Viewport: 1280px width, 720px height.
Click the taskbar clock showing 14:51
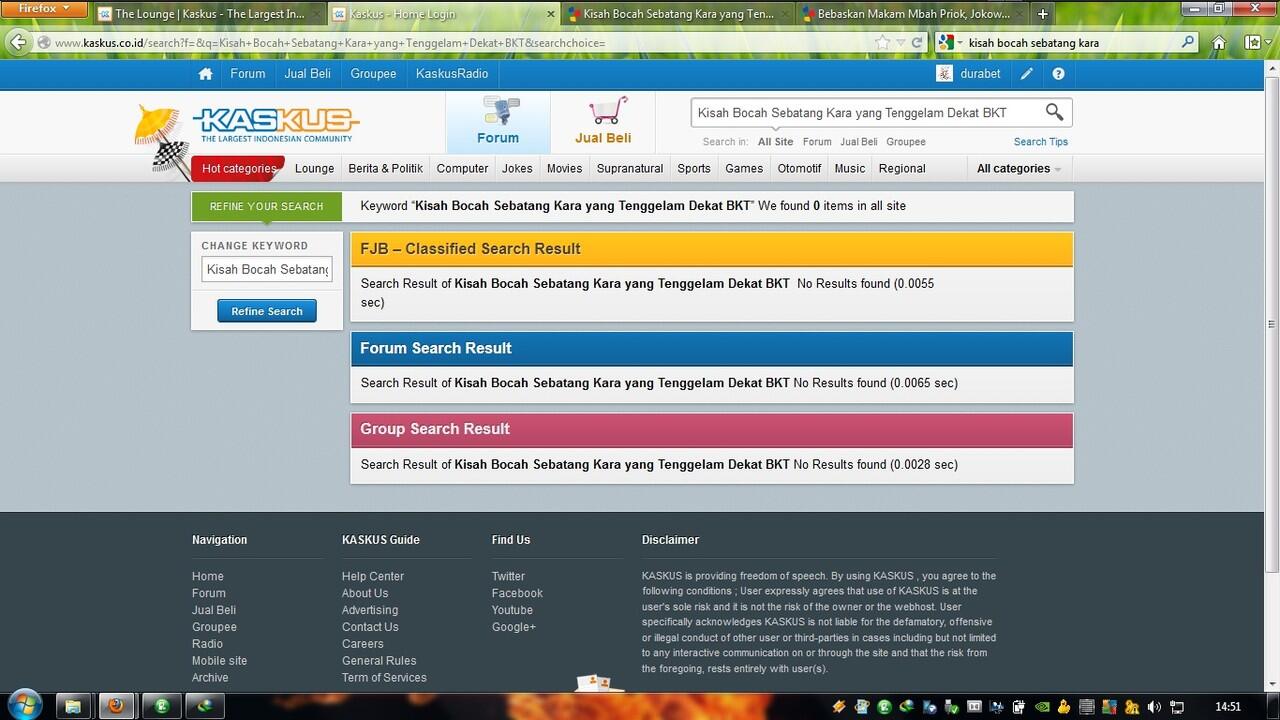pos(1228,706)
